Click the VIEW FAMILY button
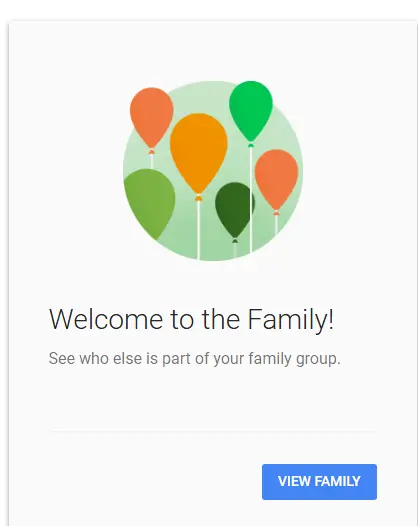The image size is (418, 526). [x=319, y=482]
